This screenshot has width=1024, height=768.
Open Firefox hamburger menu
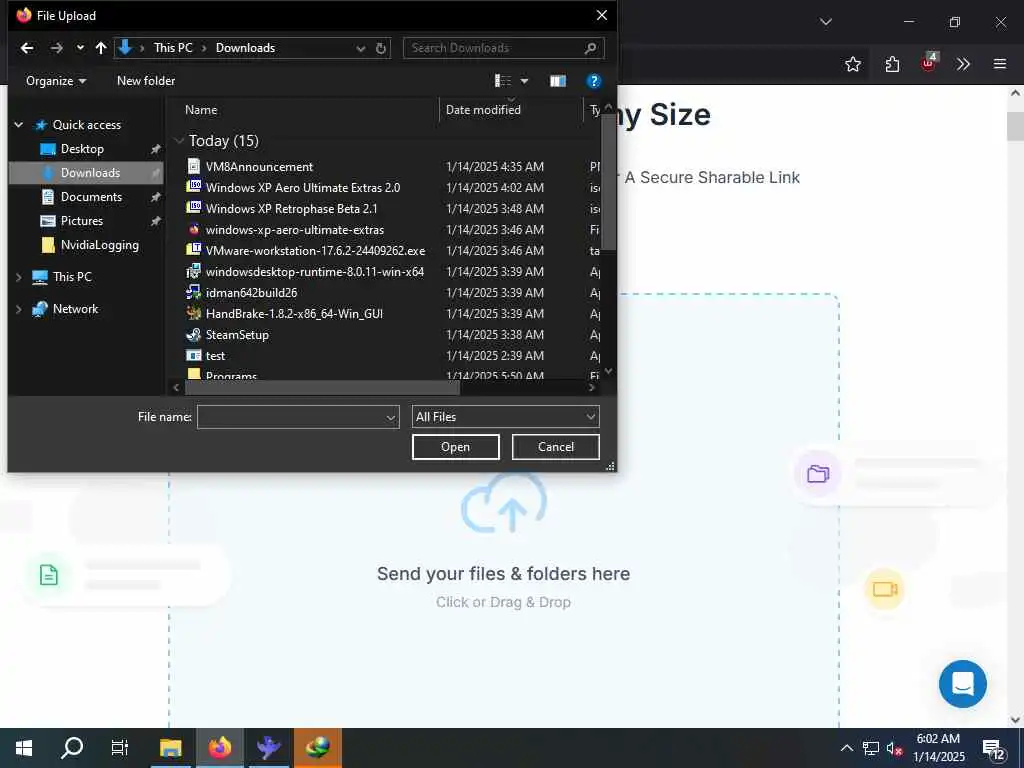coord(1000,64)
